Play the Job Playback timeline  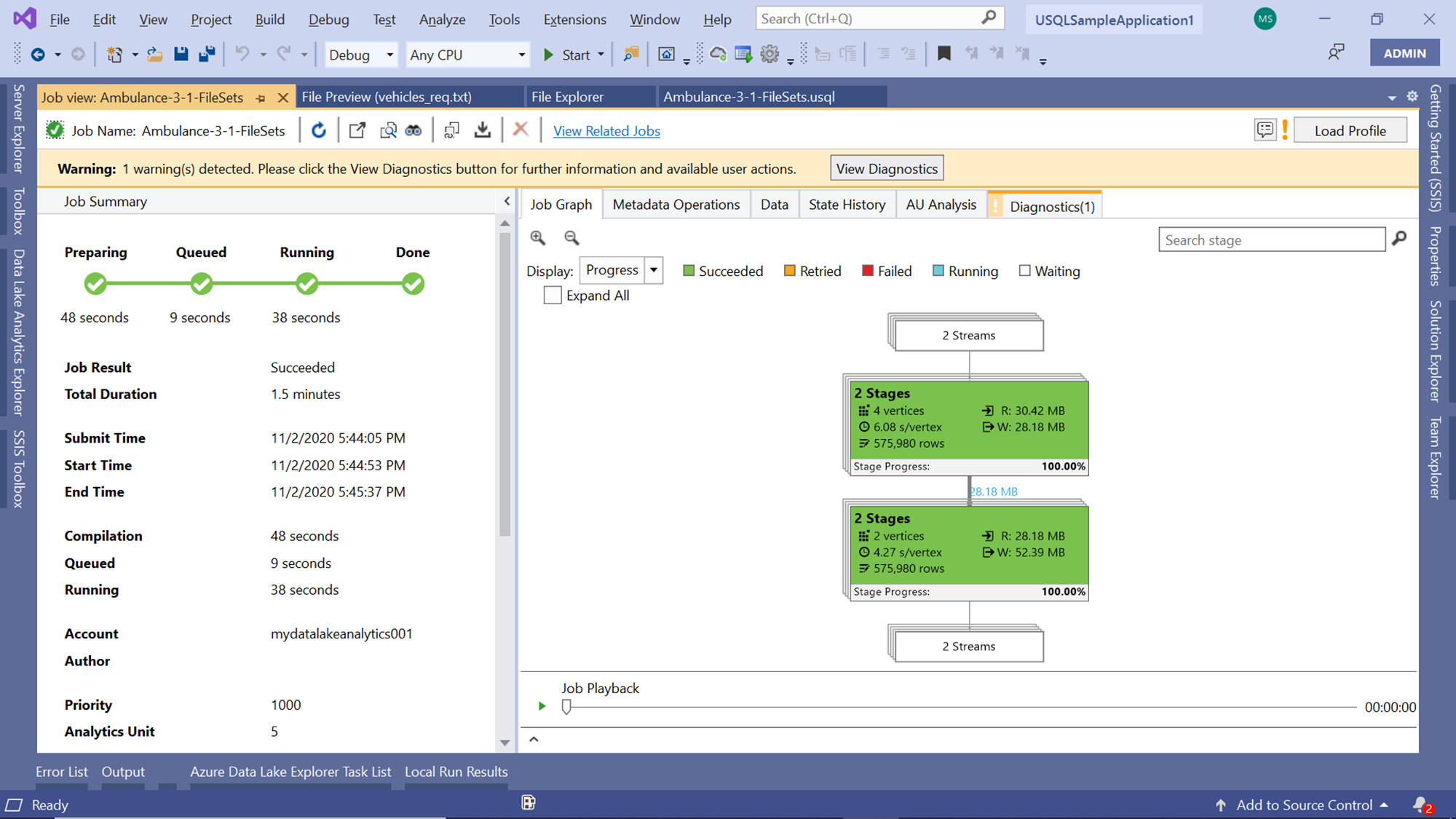tap(542, 706)
